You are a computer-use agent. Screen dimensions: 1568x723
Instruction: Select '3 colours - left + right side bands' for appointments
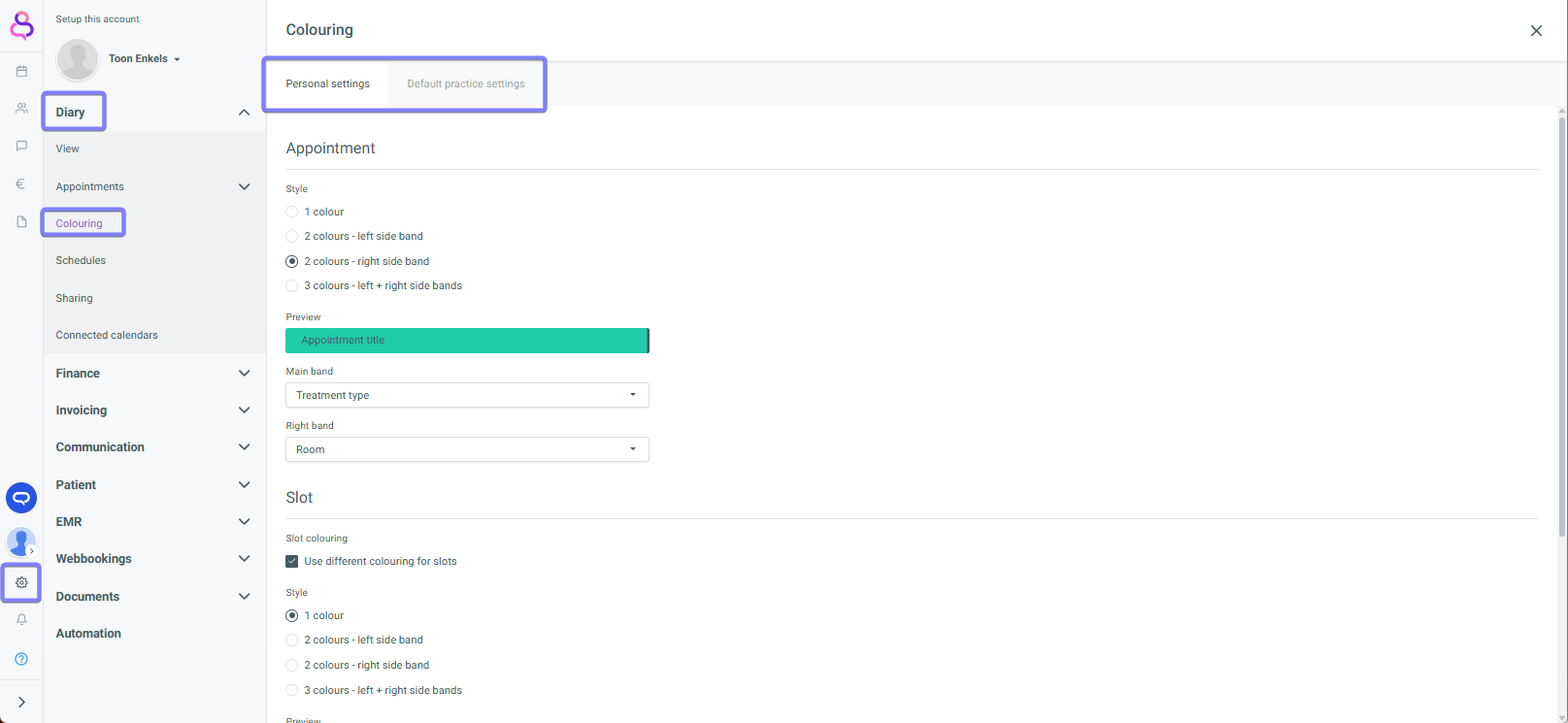292,285
